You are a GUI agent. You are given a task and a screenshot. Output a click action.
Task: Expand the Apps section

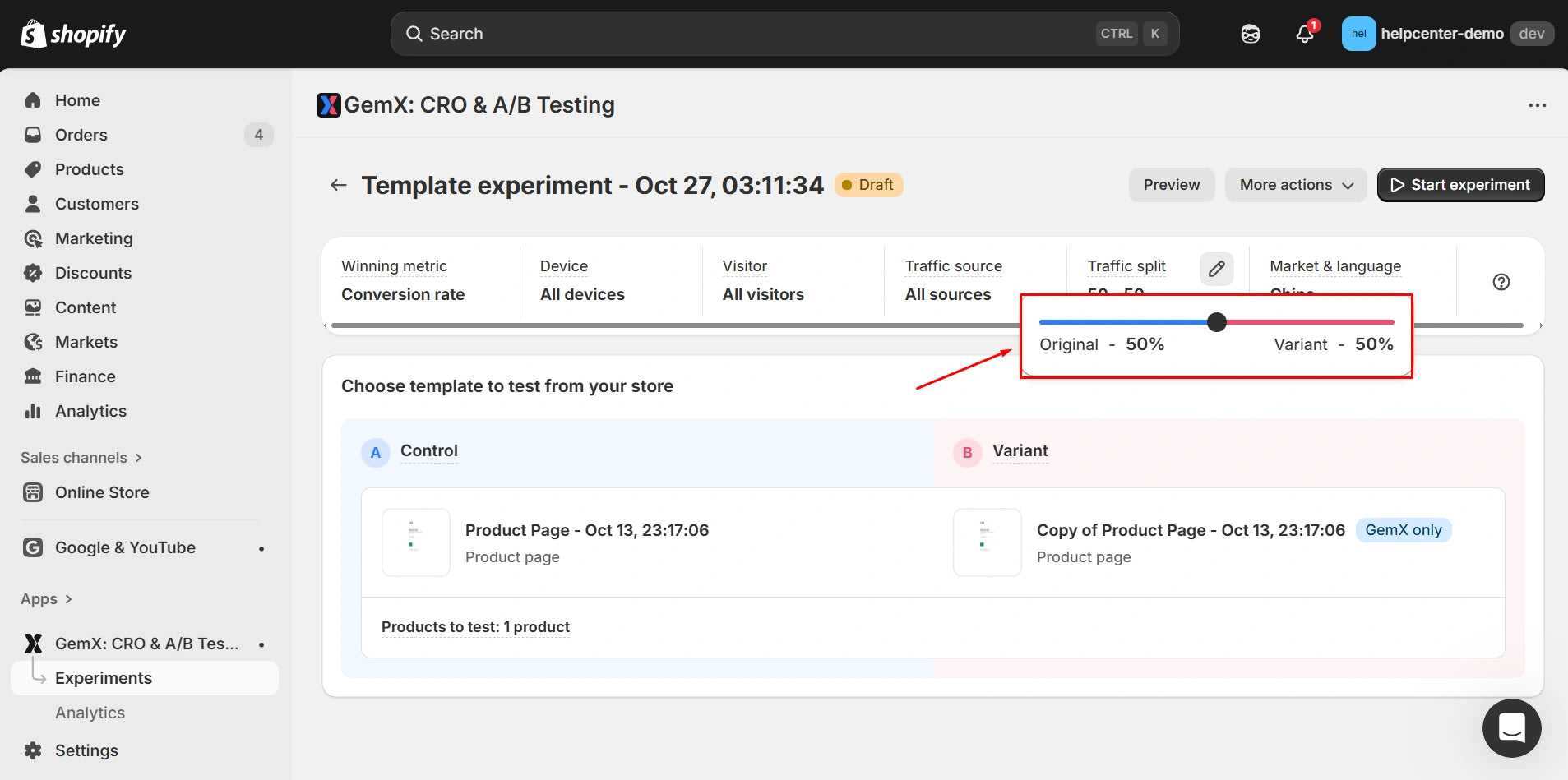point(46,599)
